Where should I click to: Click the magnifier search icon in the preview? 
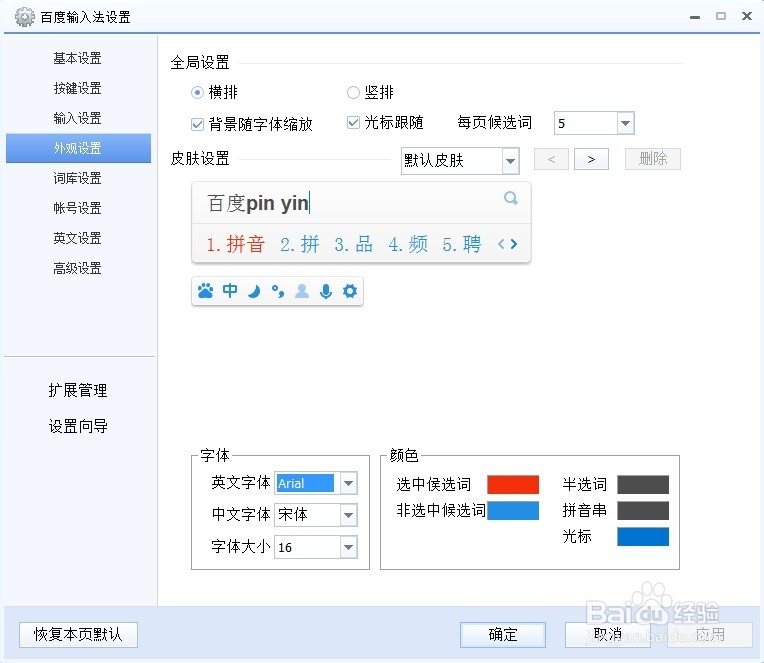coord(511,198)
